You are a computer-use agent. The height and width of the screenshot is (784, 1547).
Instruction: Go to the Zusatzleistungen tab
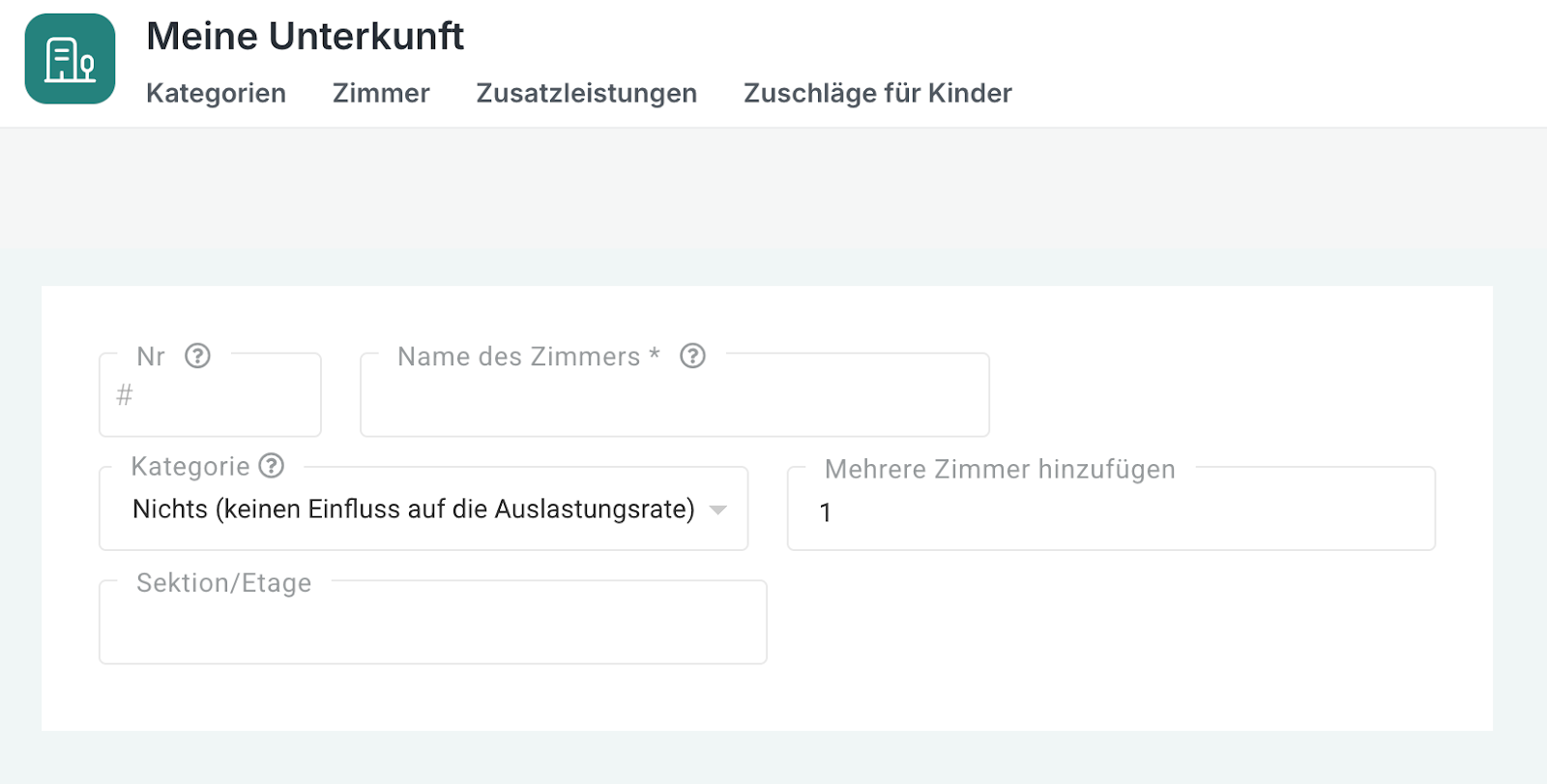click(x=587, y=93)
